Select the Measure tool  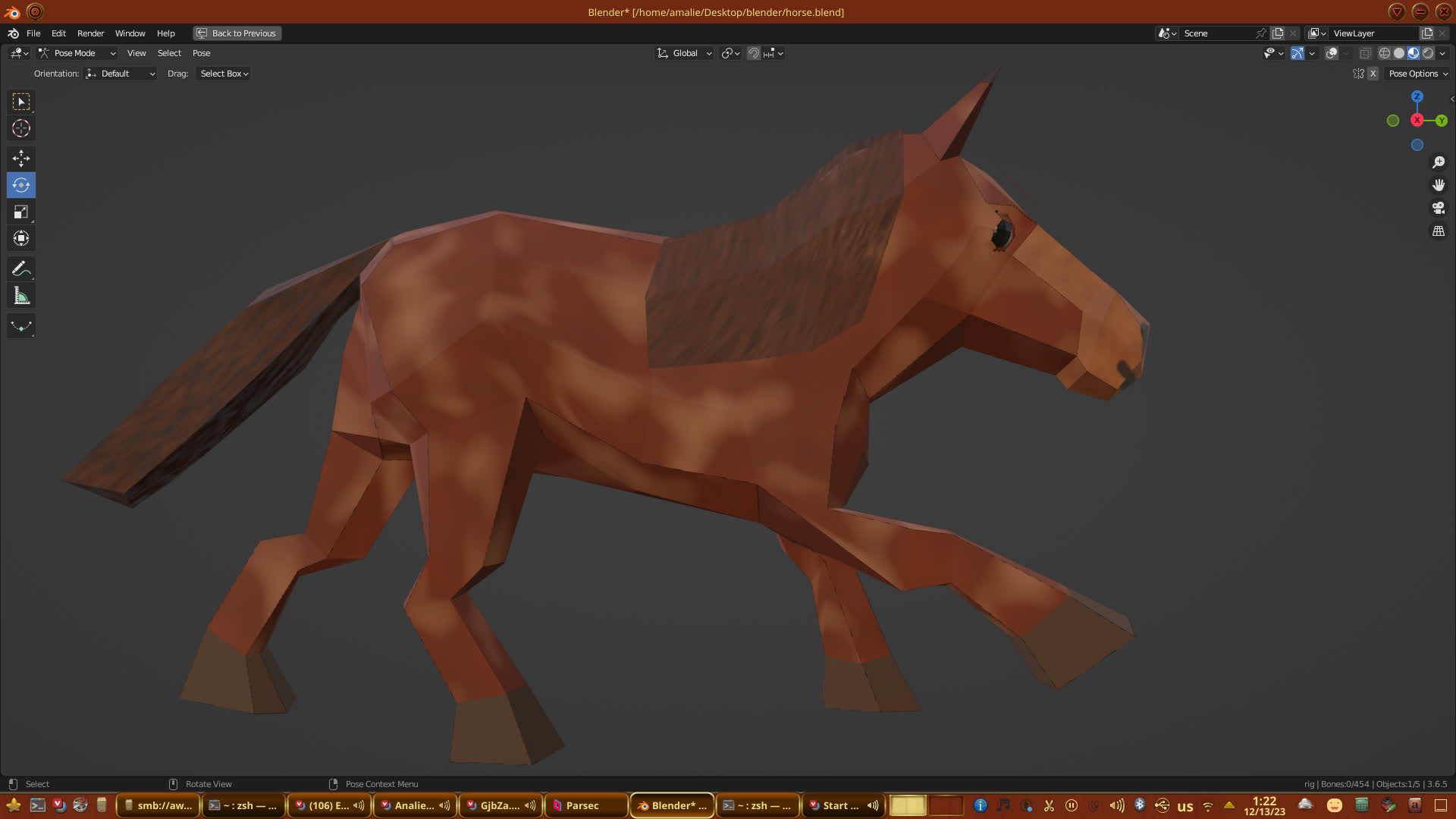click(x=21, y=296)
